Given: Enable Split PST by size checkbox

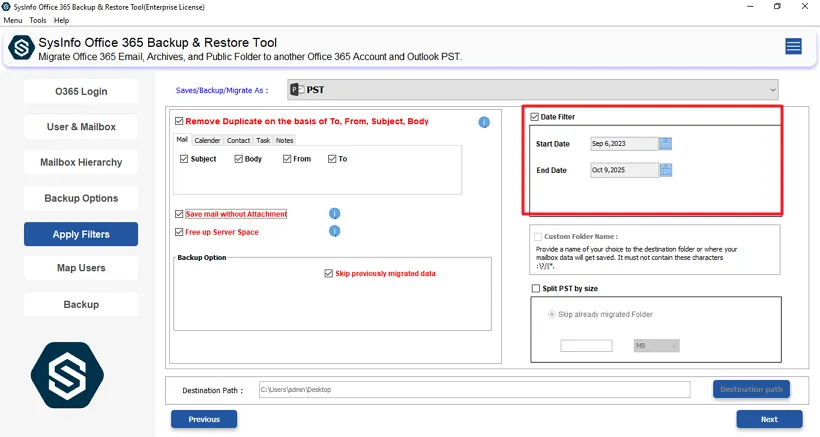Looking at the screenshot, I should (x=536, y=289).
